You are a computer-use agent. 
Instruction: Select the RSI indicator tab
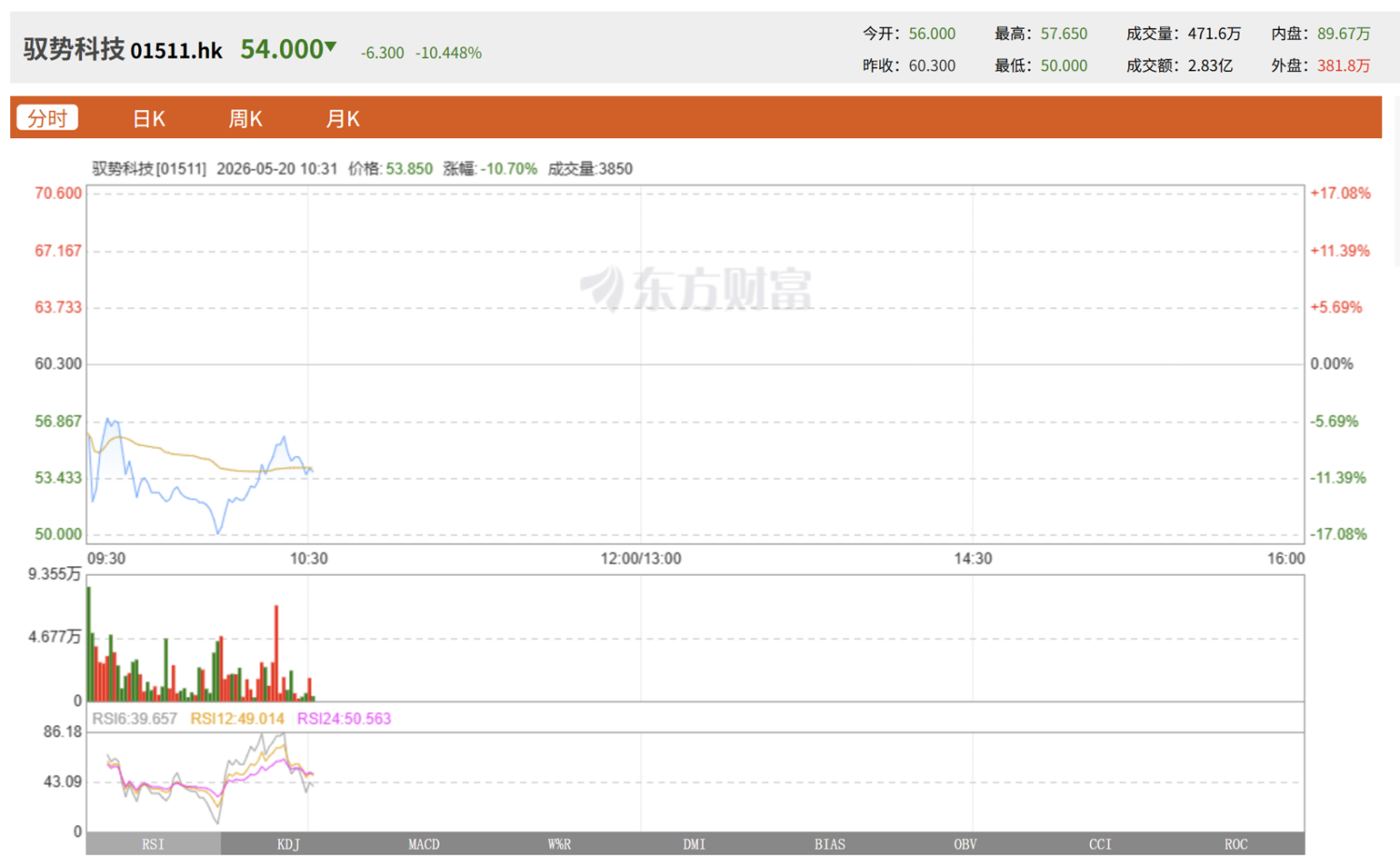tap(153, 844)
